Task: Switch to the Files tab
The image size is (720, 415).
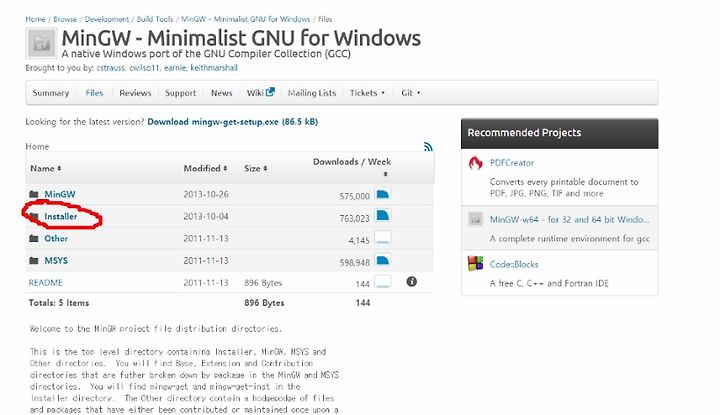Action: click(x=94, y=93)
